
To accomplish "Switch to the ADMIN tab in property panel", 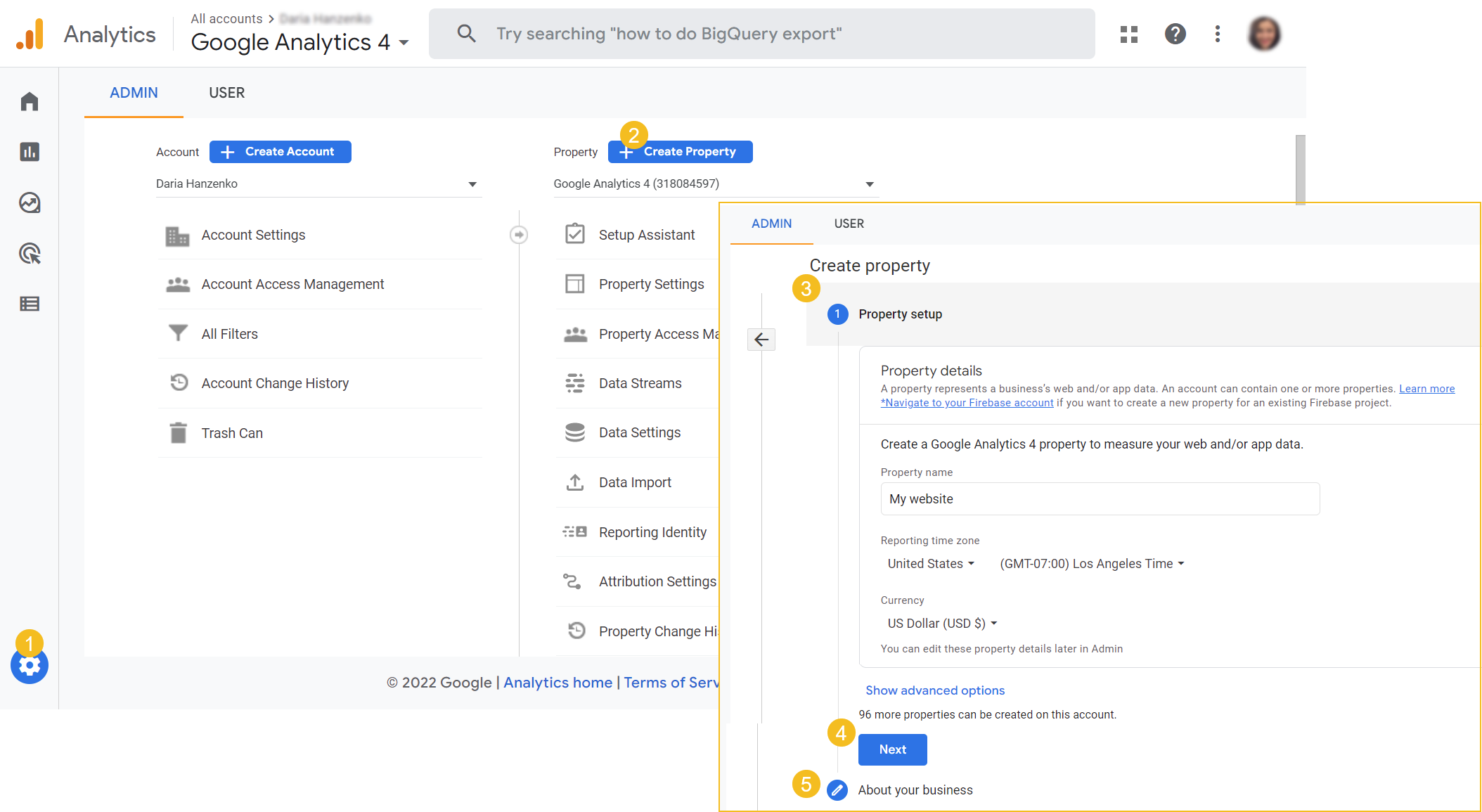I will click(771, 223).
